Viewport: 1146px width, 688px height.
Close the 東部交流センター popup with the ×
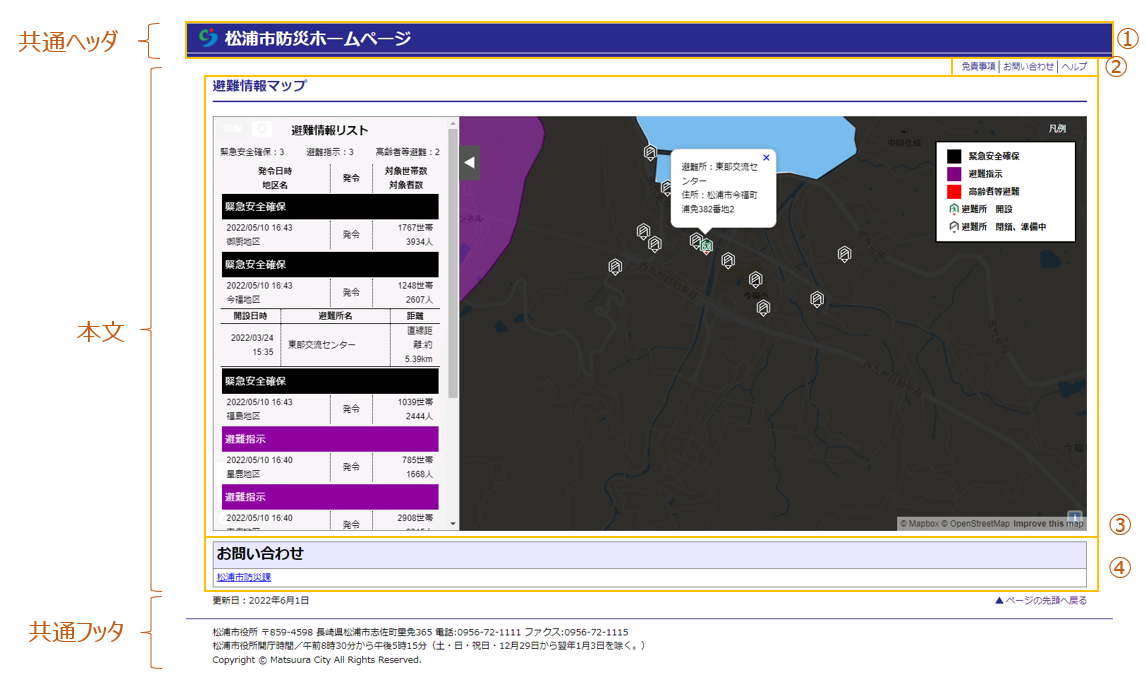coord(765,157)
